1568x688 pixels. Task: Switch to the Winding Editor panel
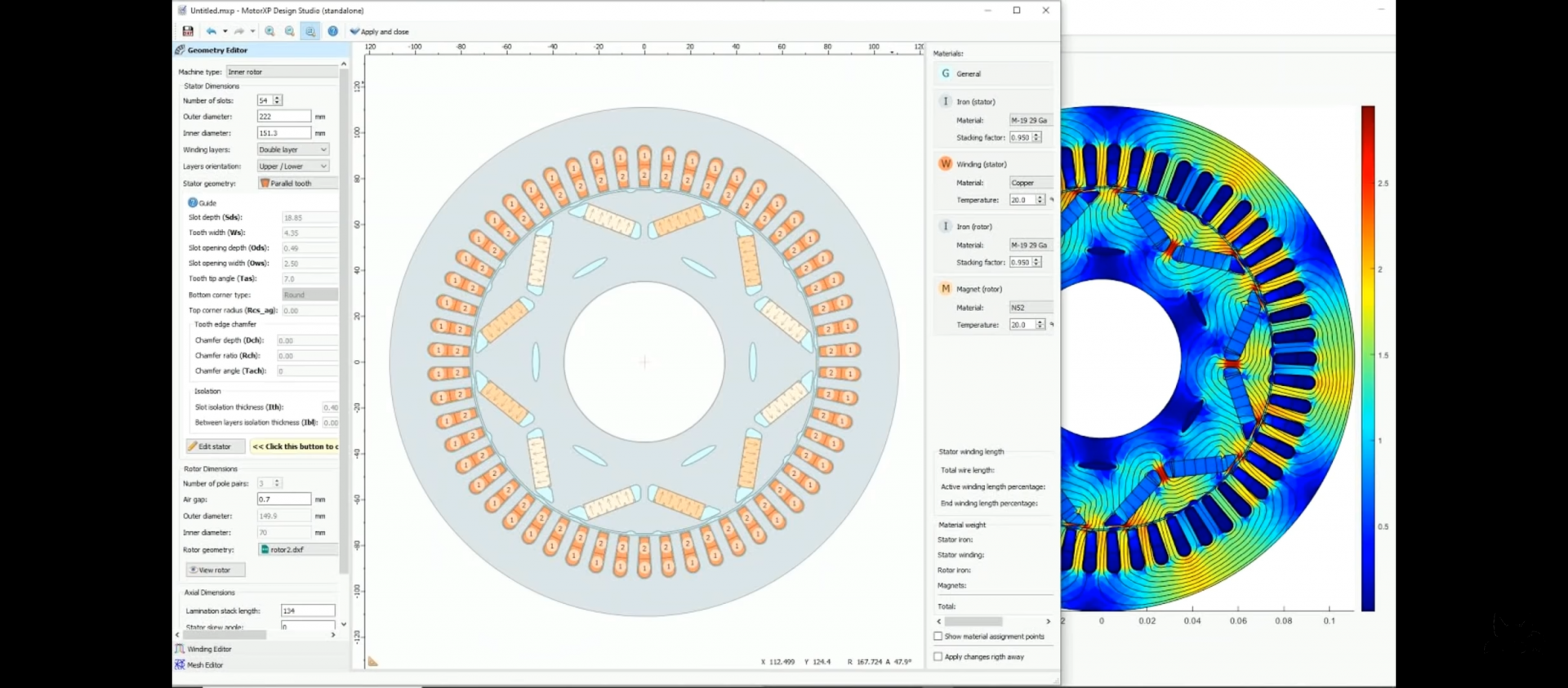[x=209, y=650]
